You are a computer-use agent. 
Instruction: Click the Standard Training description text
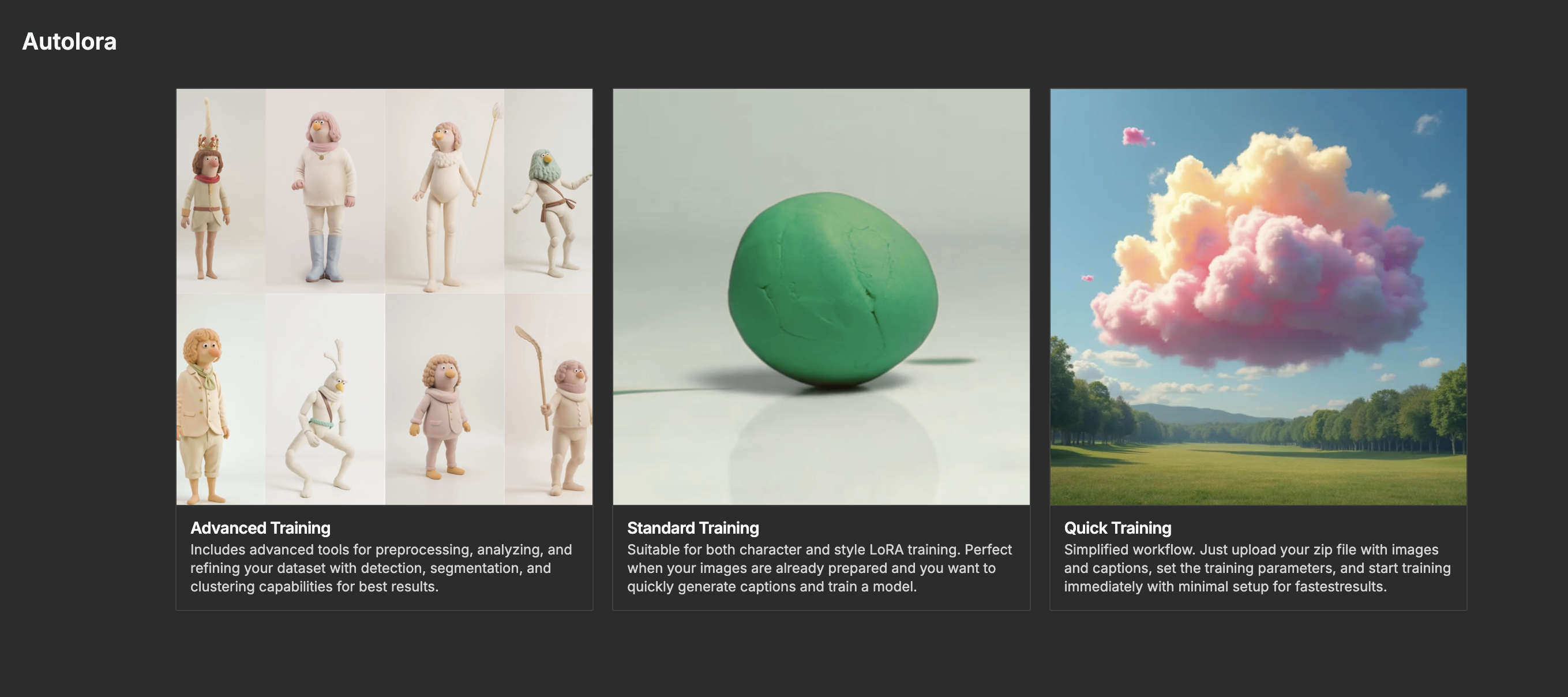819,568
